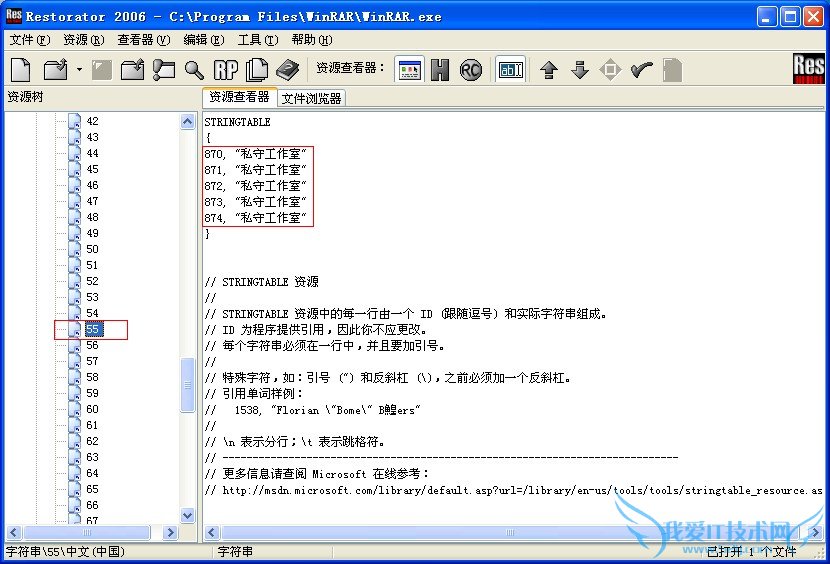Click string line 872 in the editor
Screen dimensions: 830x564
256,186
